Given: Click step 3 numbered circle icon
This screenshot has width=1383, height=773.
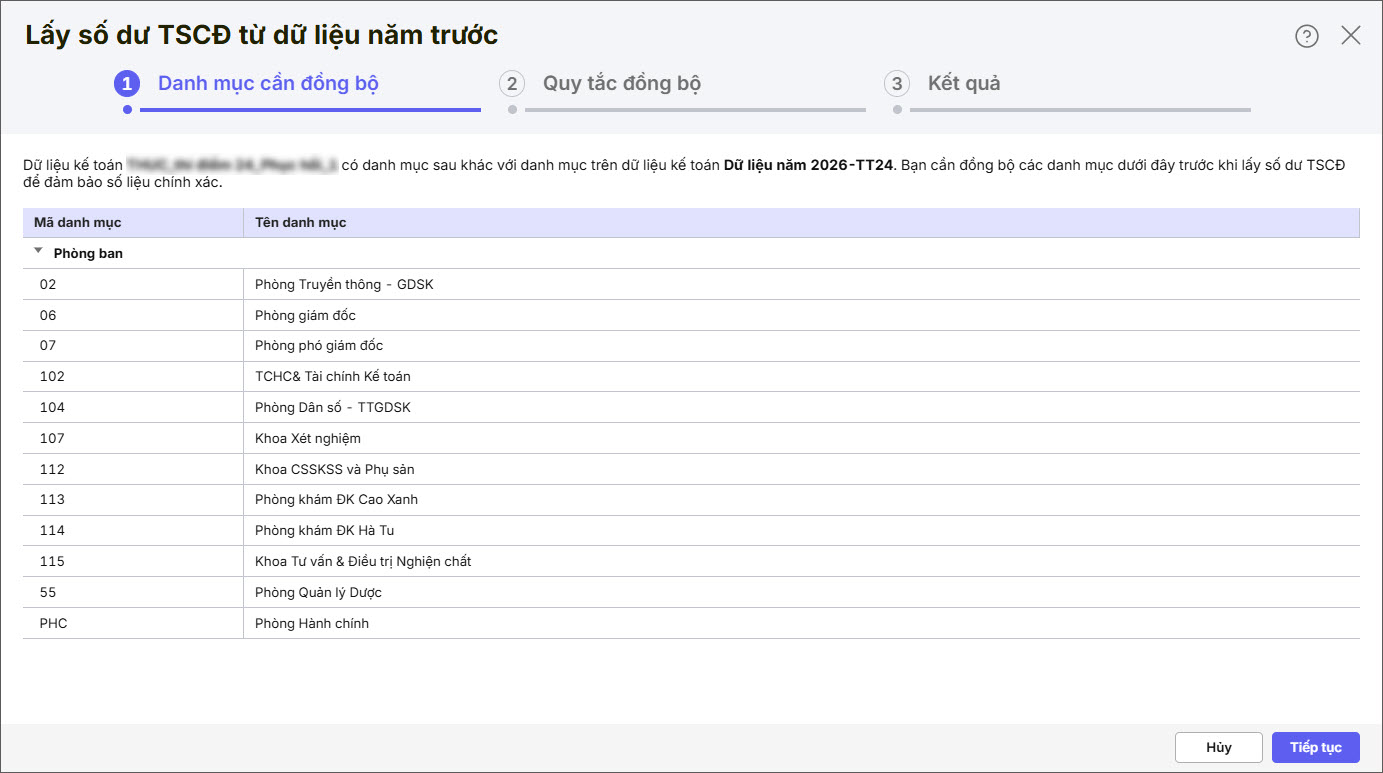Looking at the screenshot, I should coord(897,83).
